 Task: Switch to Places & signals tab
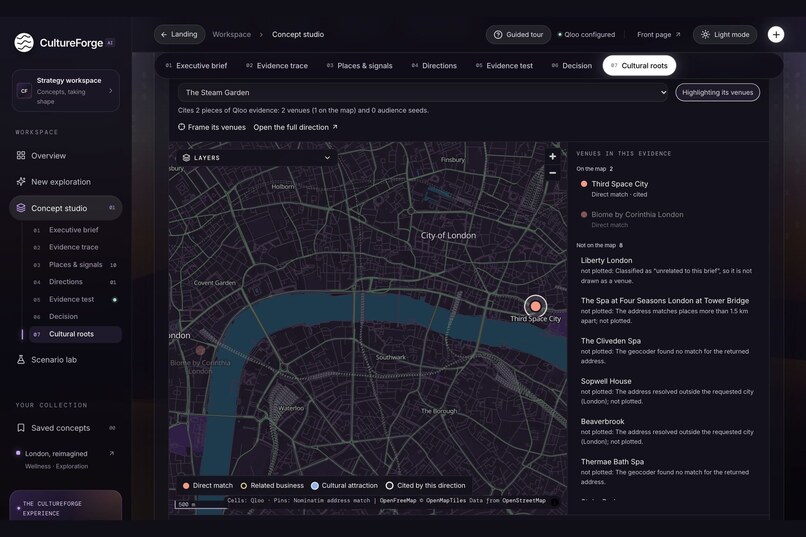(x=359, y=66)
